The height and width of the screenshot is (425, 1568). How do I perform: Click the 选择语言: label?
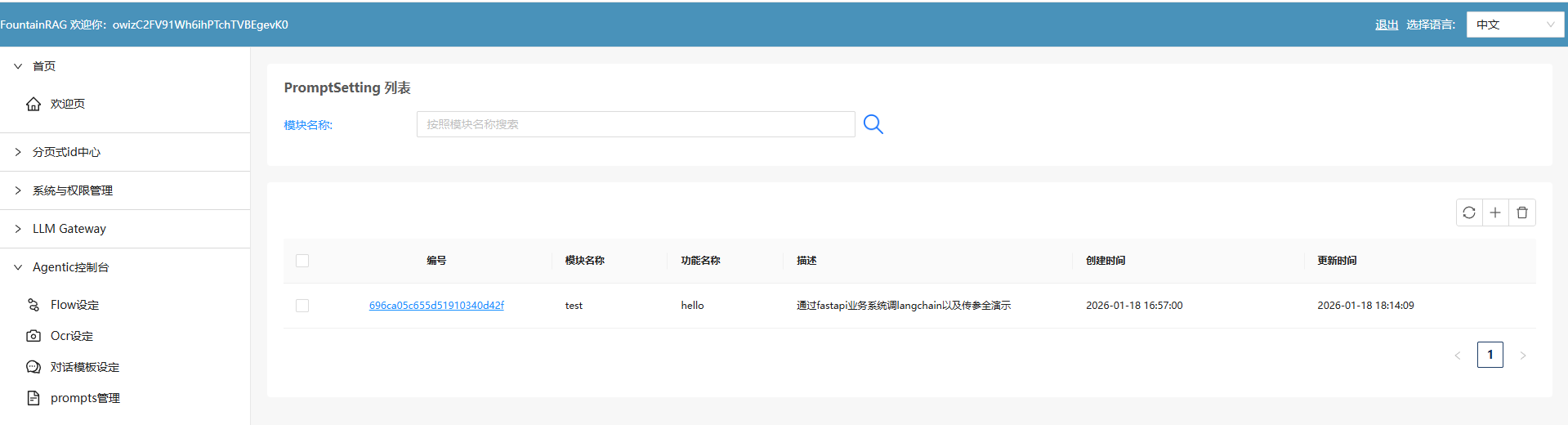(1431, 25)
